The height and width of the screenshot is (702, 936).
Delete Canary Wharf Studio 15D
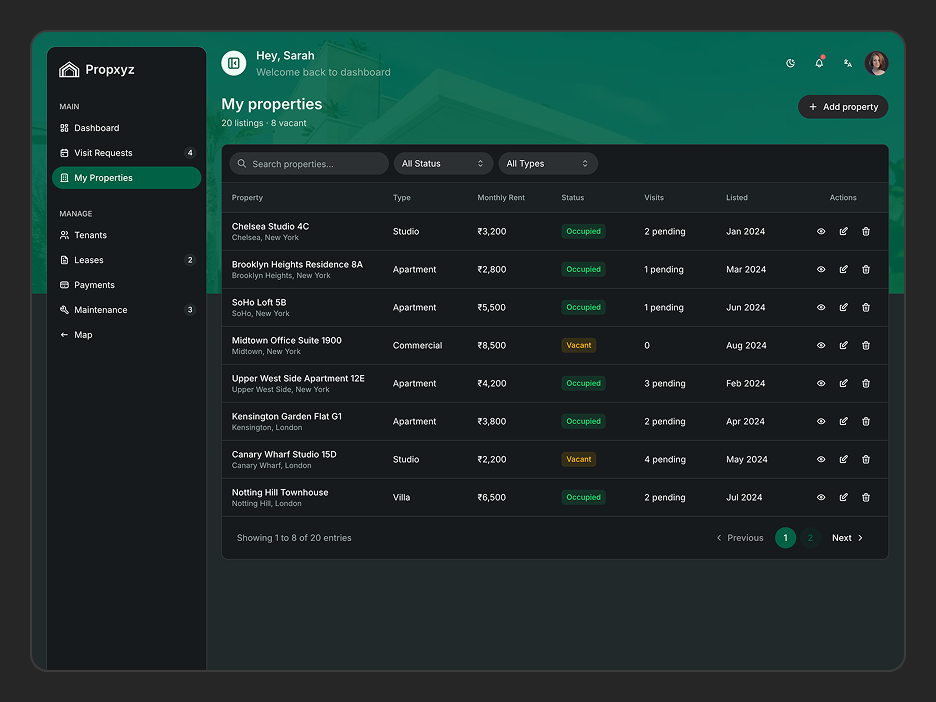pos(866,460)
